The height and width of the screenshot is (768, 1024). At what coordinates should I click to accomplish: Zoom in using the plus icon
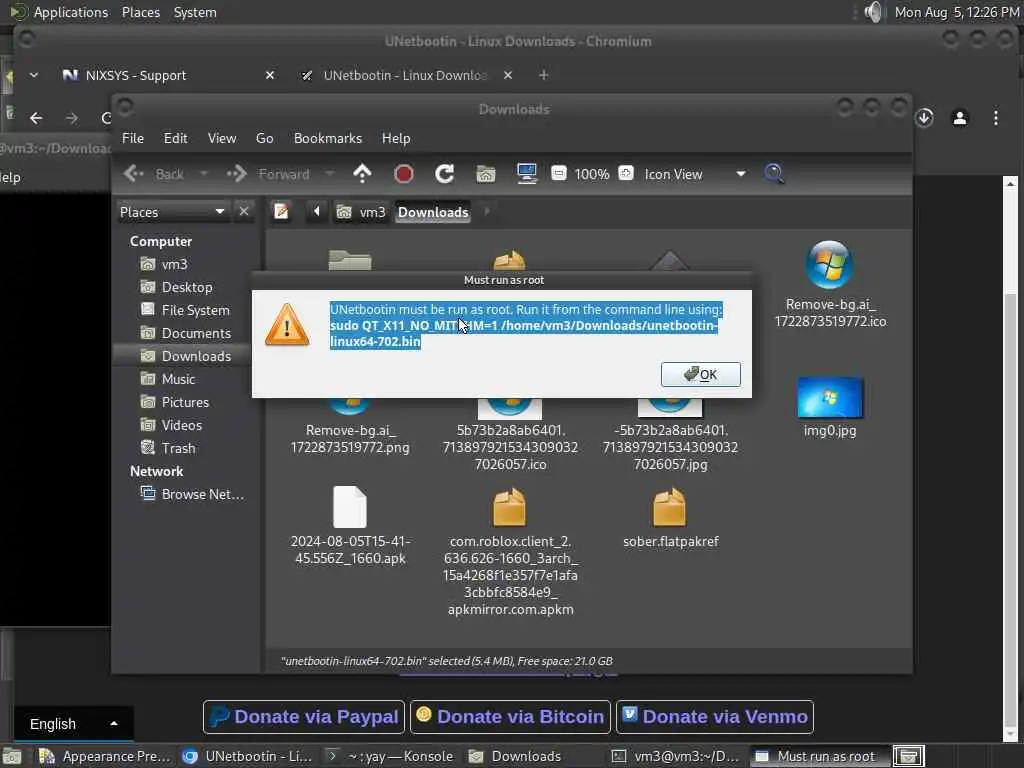click(626, 174)
